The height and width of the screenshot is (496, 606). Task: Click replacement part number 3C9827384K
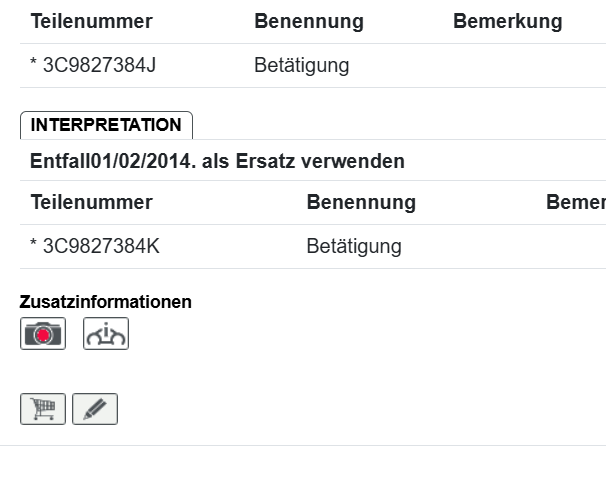point(100,246)
